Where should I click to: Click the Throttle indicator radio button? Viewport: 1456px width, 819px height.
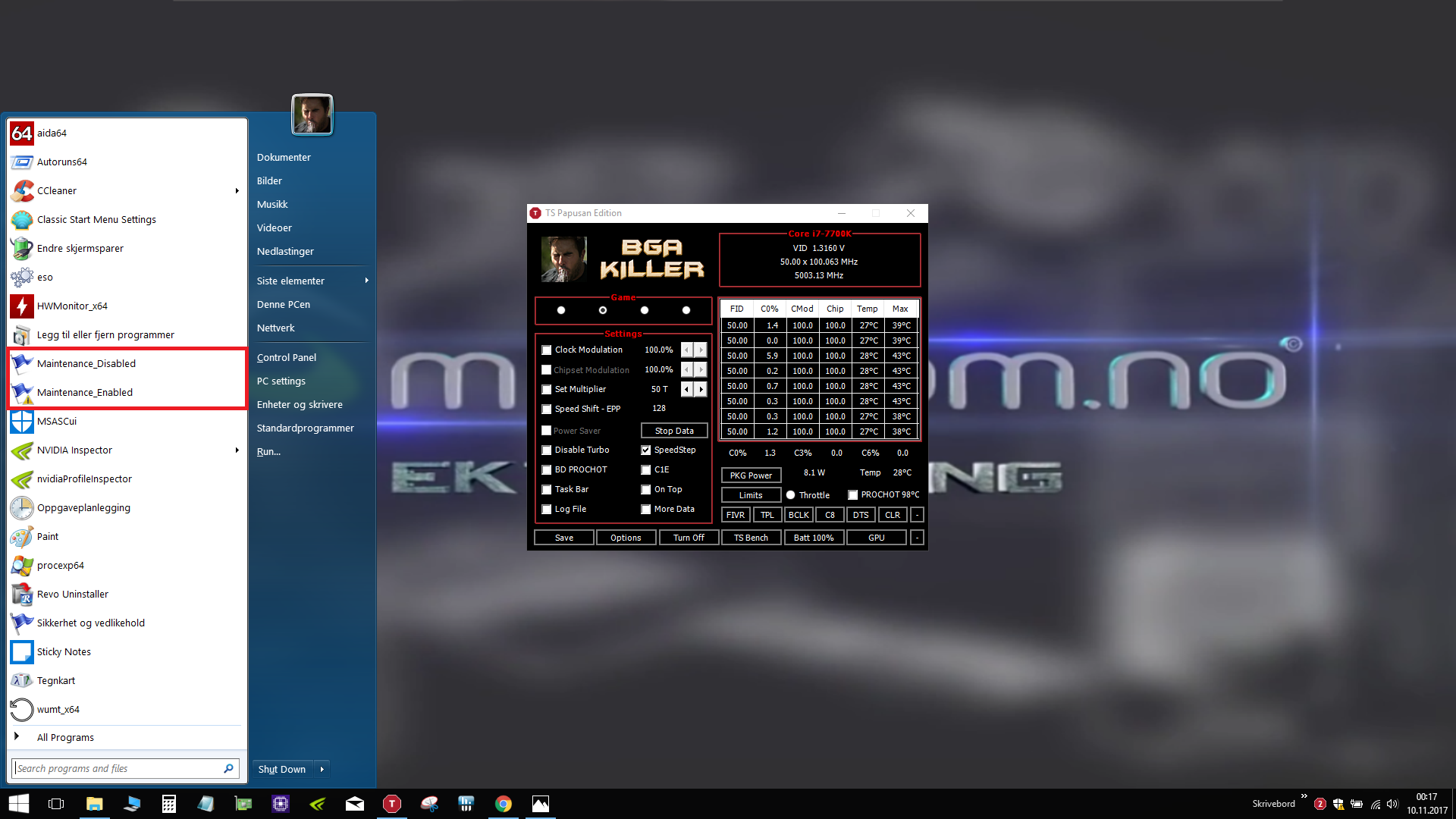pyautogui.click(x=790, y=495)
